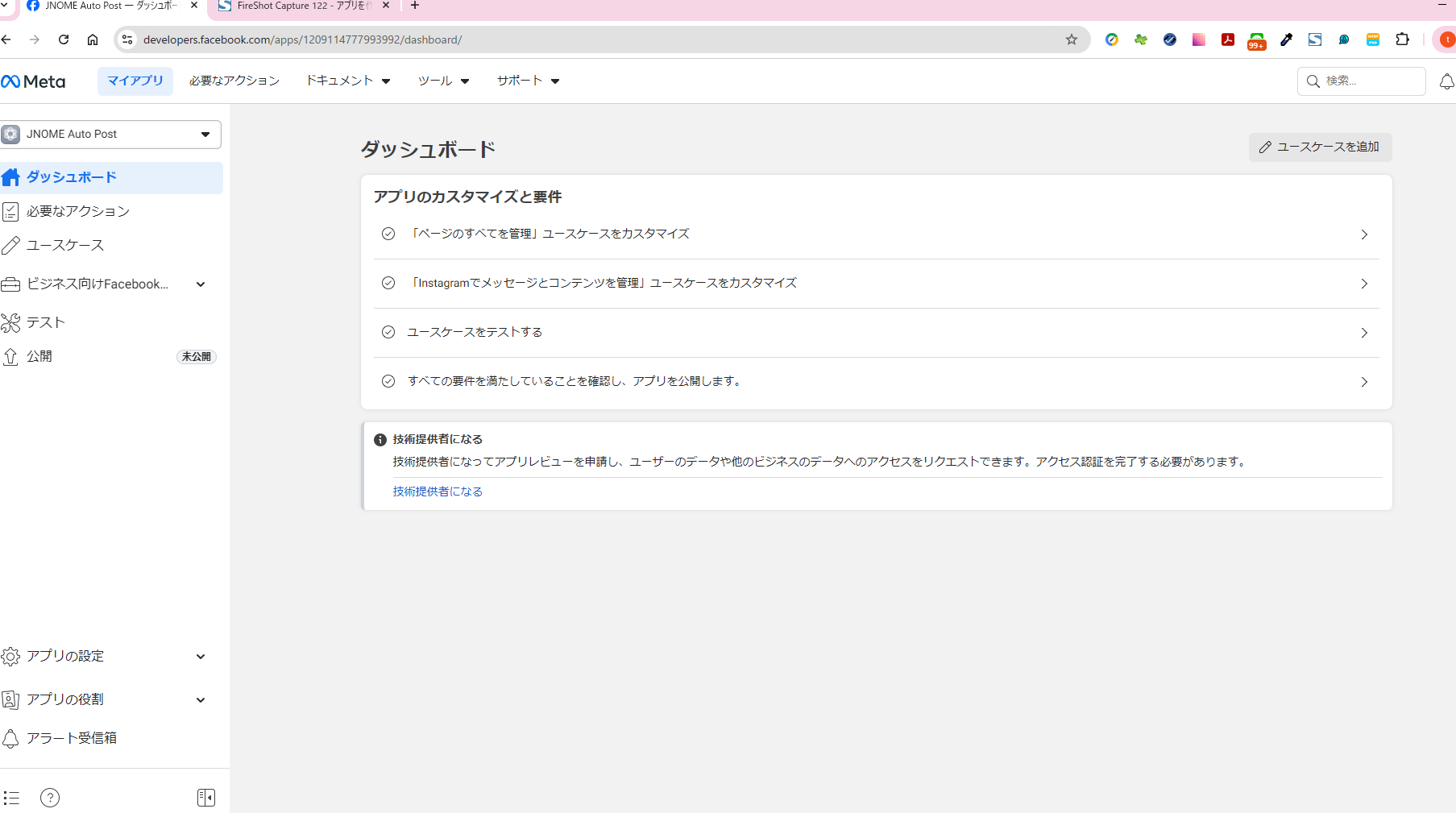Collapse the sidebar with the panel icon
The width and height of the screenshot is (1456, 813).
[x=206, y=797]
